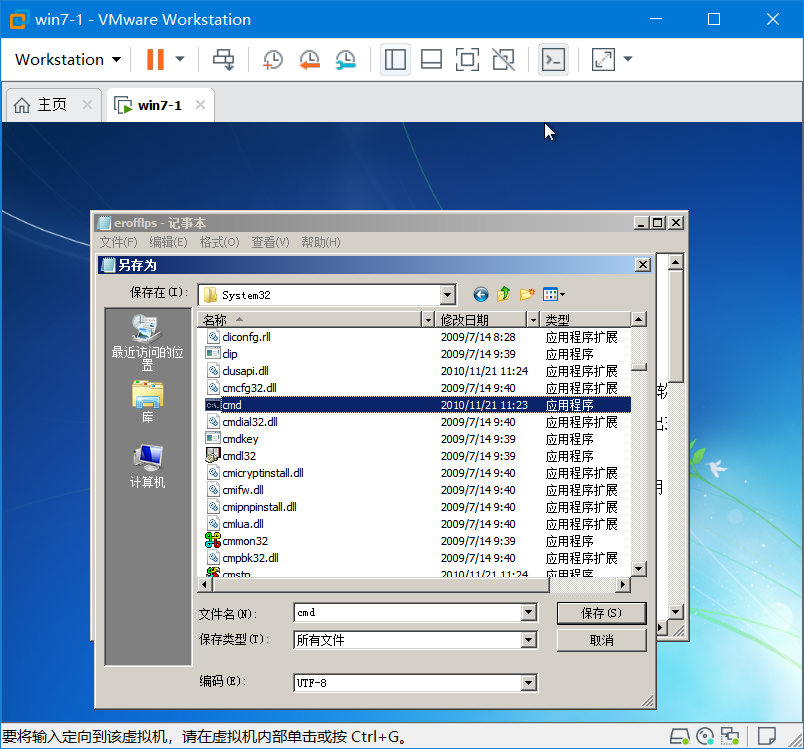Open Notepad 帮助(H) menu
This screenshot has width=804, height=749.
tap(320, 242)
